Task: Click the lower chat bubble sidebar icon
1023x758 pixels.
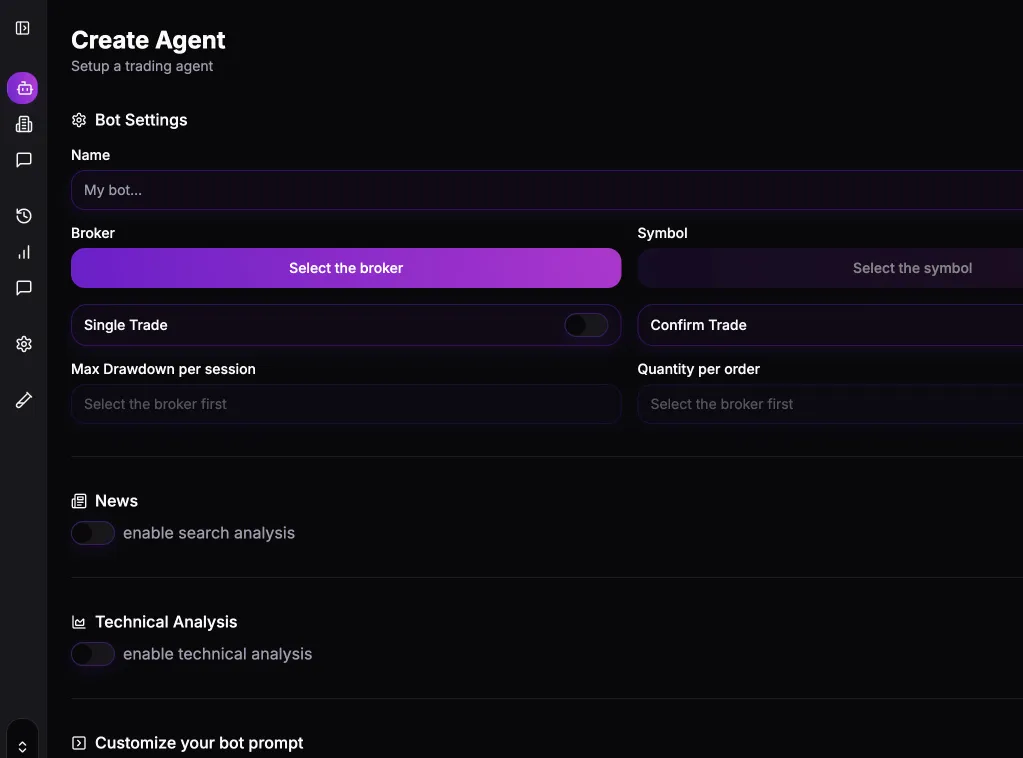Action: [24, 288]
